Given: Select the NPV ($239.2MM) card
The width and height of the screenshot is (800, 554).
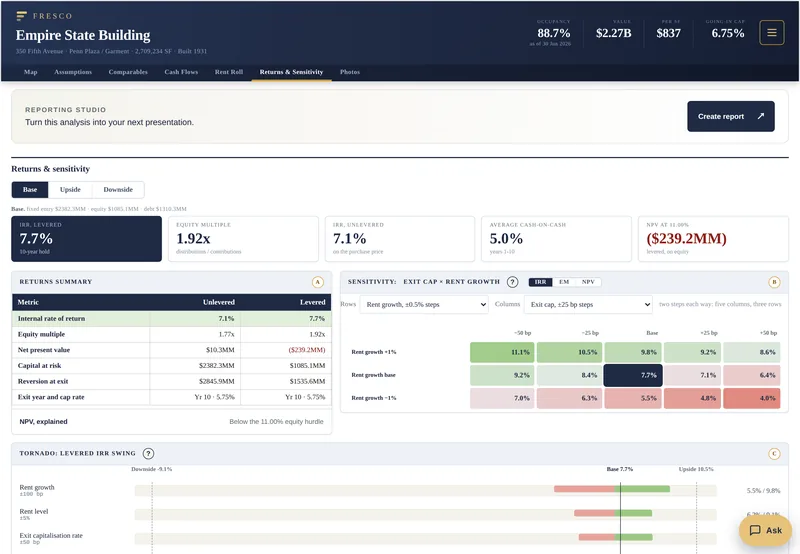Looking at the screenshot, I should (713, 239).
